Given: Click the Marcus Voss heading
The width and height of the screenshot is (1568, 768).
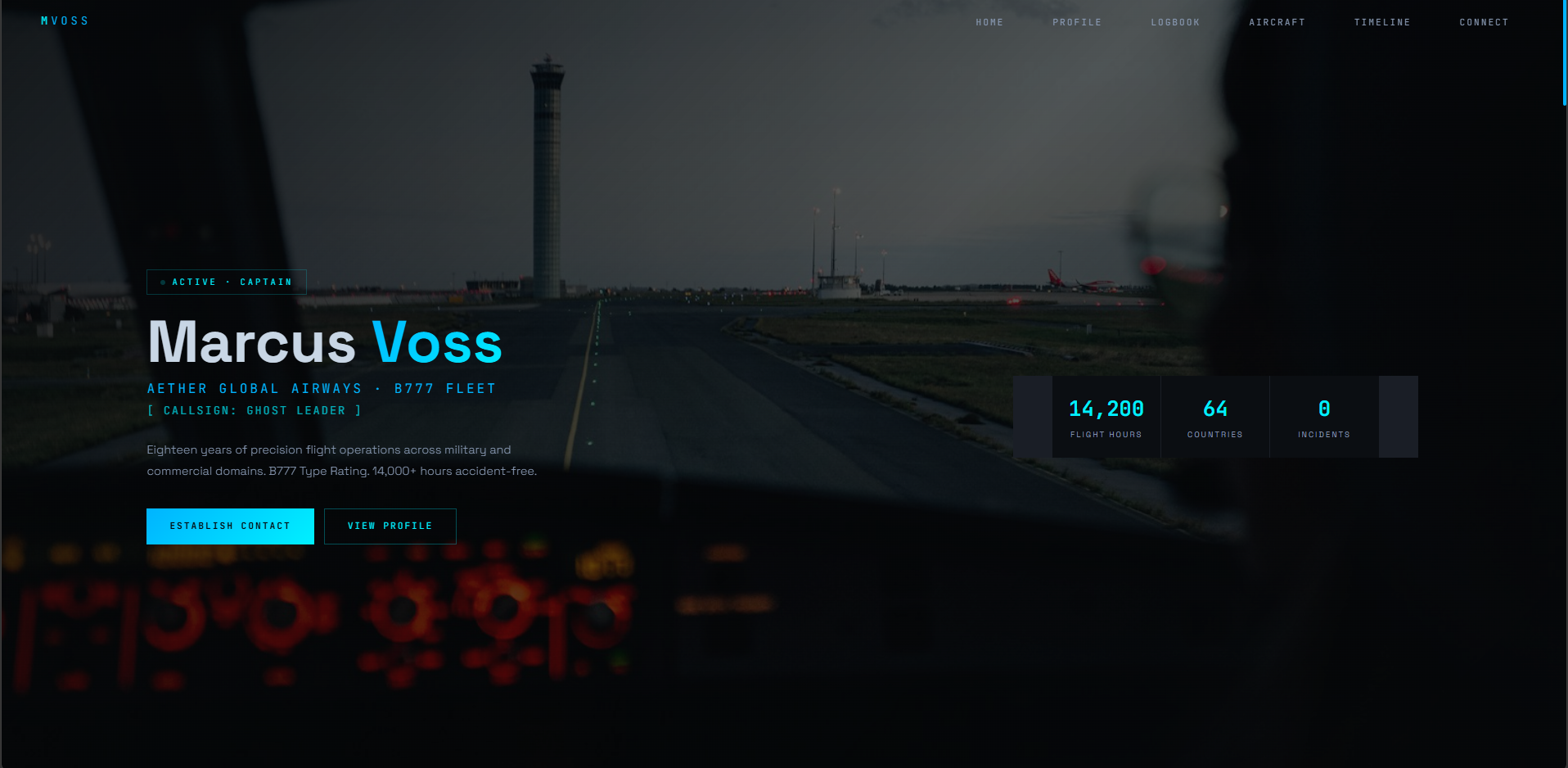Looking at the screenshot, I should coord(325,342).
